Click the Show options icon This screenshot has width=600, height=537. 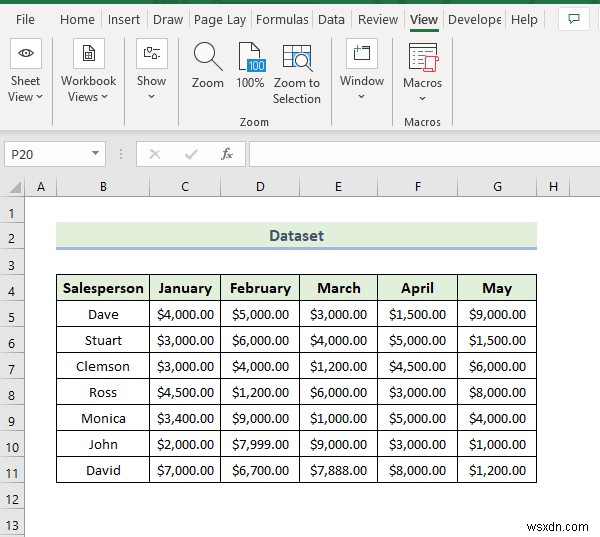(152, 54)
